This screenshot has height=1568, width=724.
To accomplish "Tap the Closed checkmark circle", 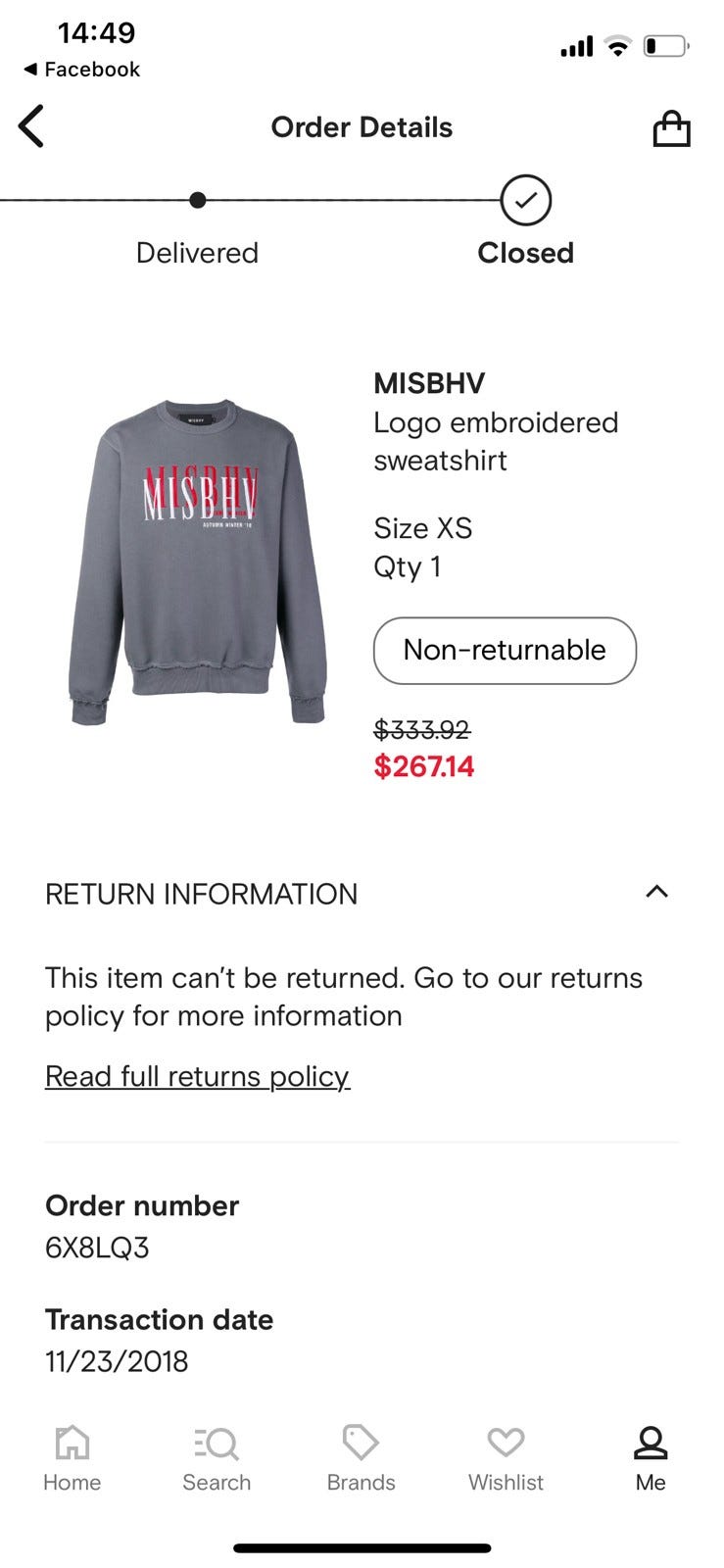I will point(526,200).
